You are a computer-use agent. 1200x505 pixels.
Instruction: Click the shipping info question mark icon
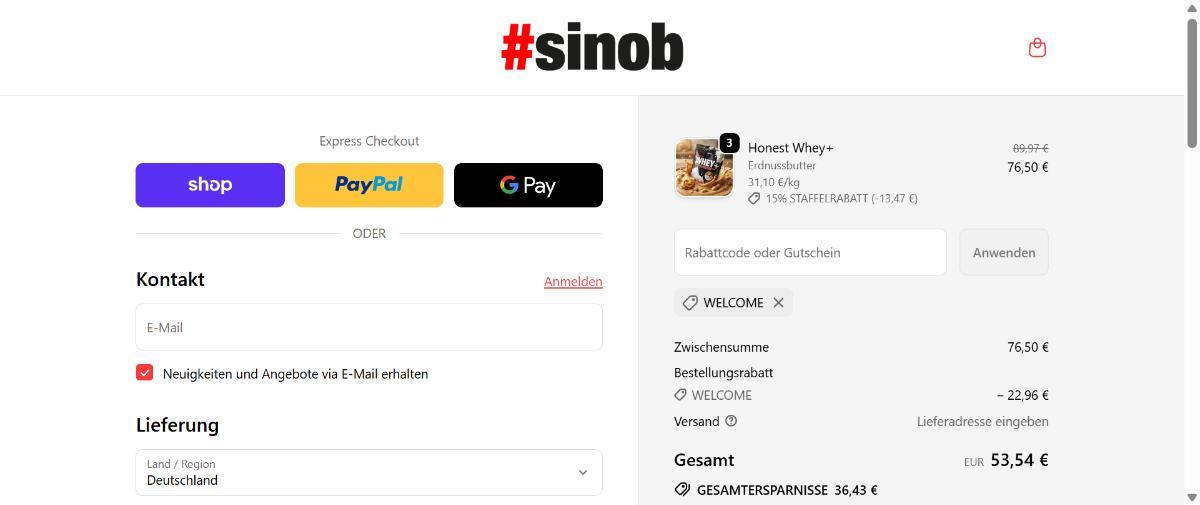(731, 421)
